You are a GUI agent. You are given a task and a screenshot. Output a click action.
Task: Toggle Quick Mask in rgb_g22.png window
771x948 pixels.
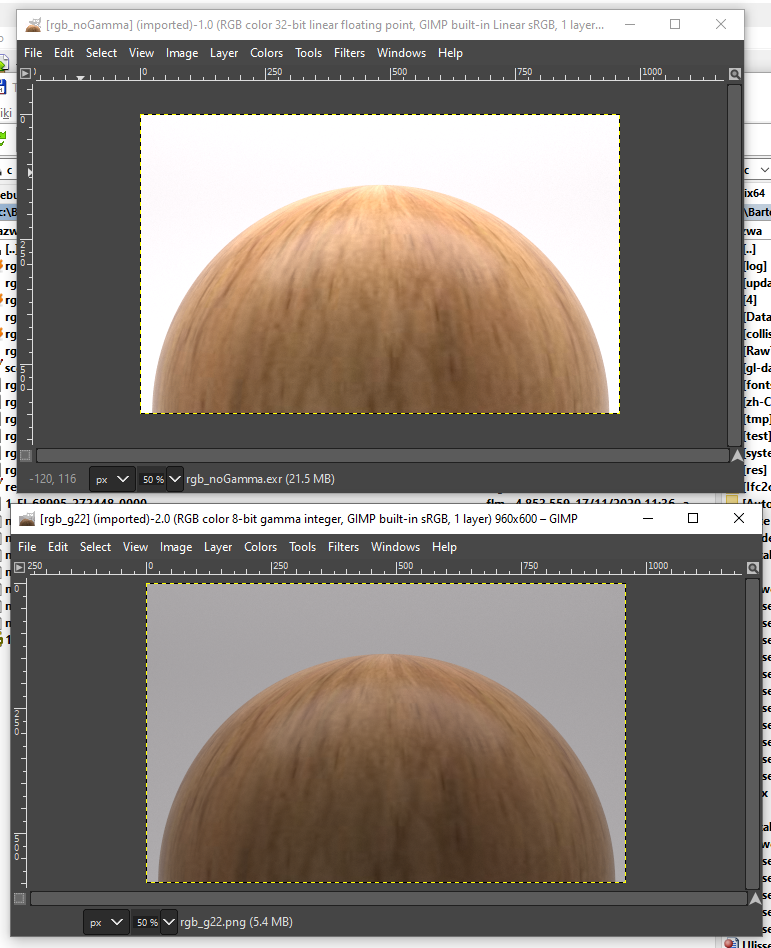coord(20,898)
